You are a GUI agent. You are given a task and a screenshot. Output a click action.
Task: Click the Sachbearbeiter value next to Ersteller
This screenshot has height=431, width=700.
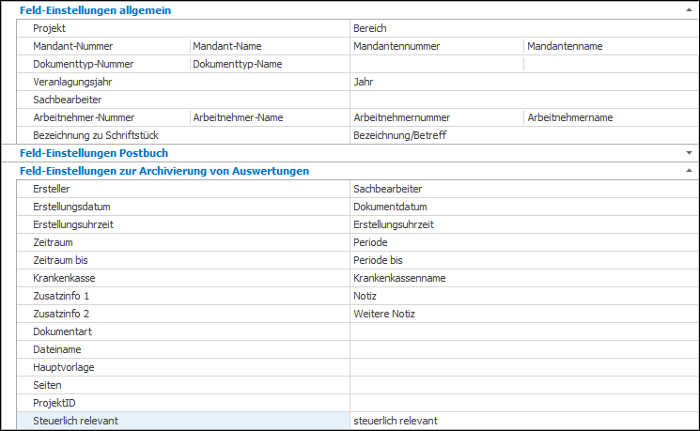pyautogui.click(x=524, y=189)
